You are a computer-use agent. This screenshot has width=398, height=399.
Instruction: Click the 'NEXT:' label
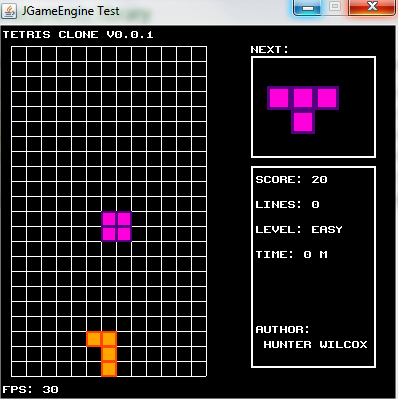[x=269, y=50]
